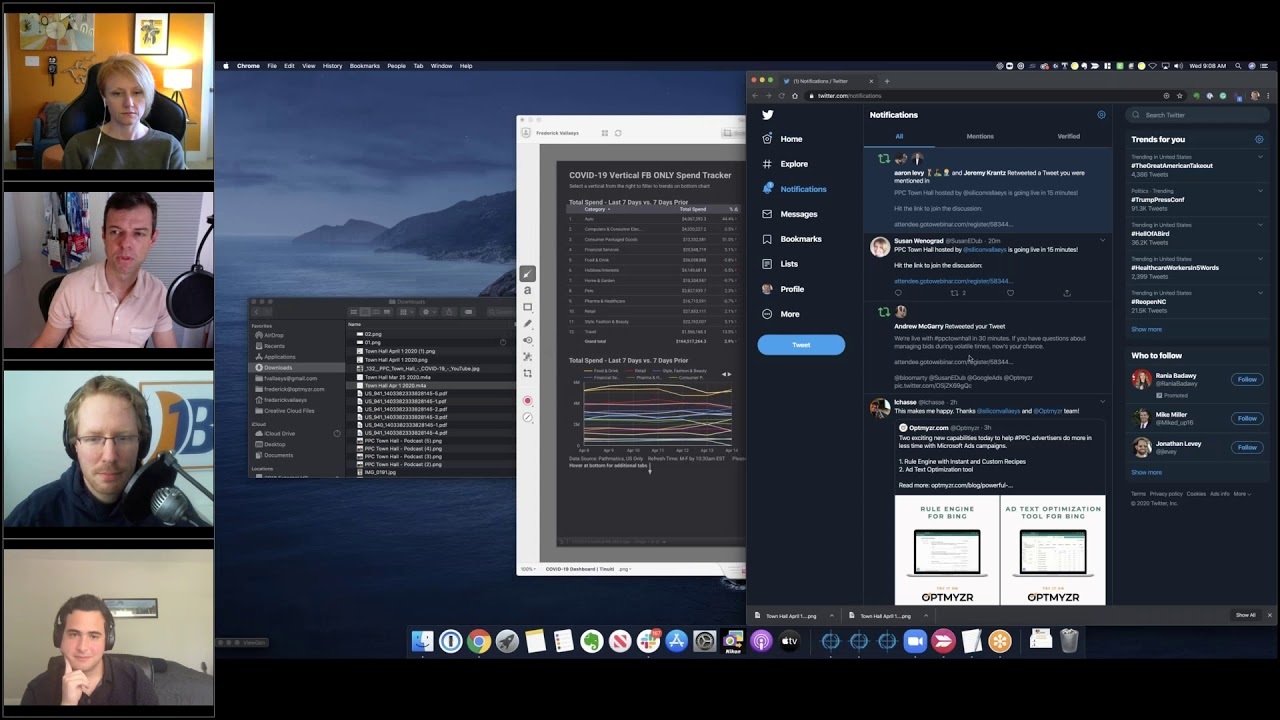Expand options for #TheGreatAmericanTakeout trend
The width and height of the screenshot is (1280, 720).
tap(1259, 157)
